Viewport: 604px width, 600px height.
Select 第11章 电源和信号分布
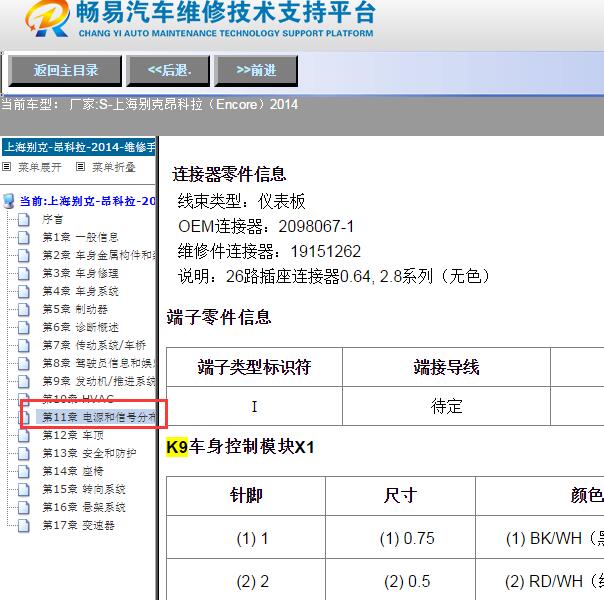[96, 417]
